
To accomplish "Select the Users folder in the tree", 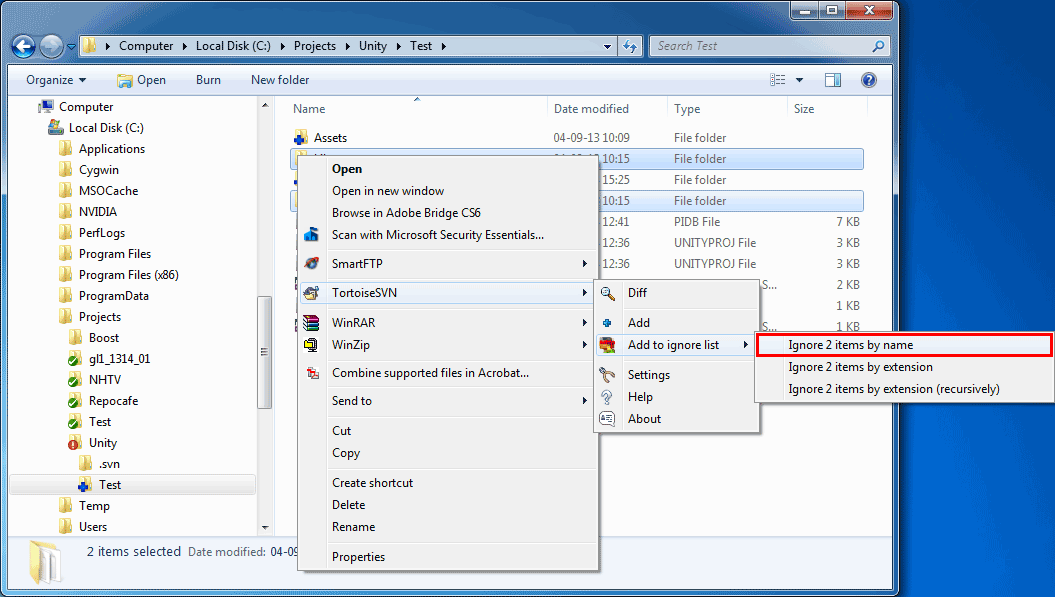I will 92,526.
